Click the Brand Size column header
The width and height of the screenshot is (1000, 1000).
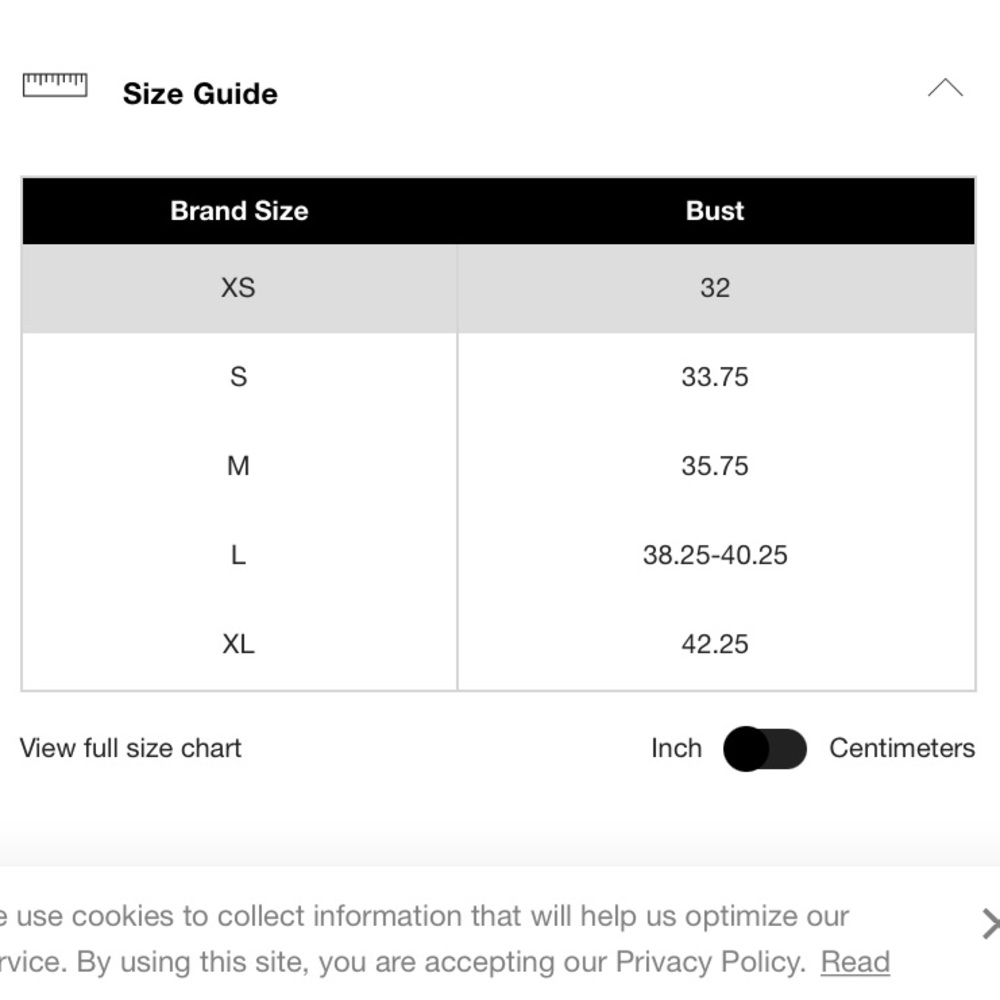239,211
